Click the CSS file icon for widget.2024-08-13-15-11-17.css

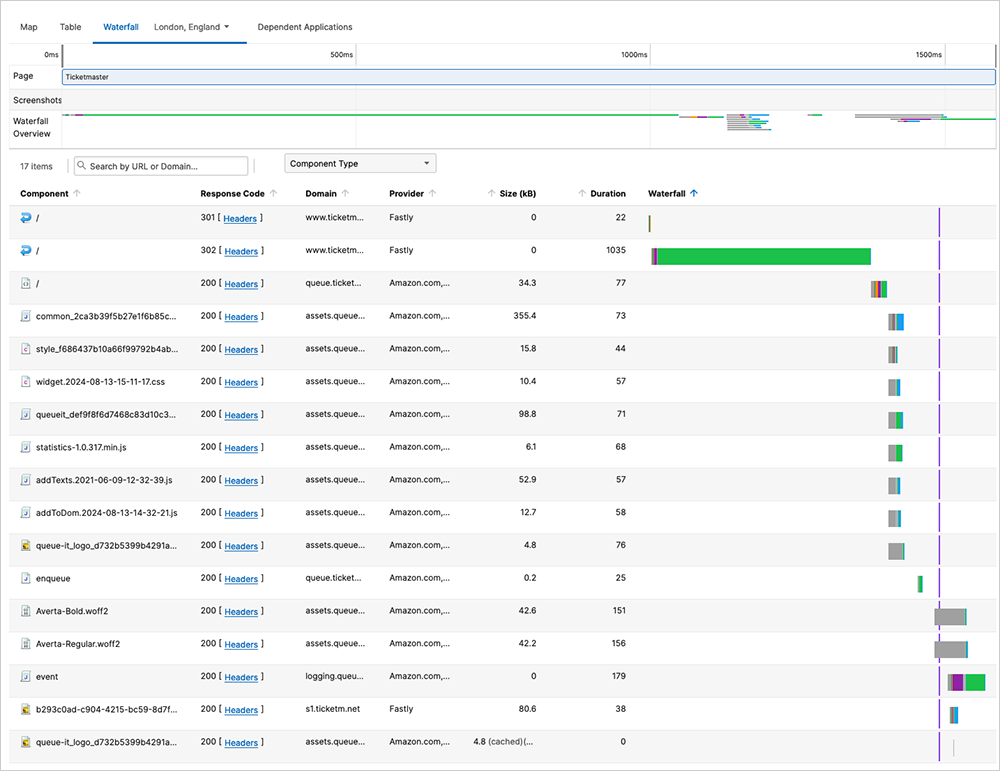click(x=26, y=381)
